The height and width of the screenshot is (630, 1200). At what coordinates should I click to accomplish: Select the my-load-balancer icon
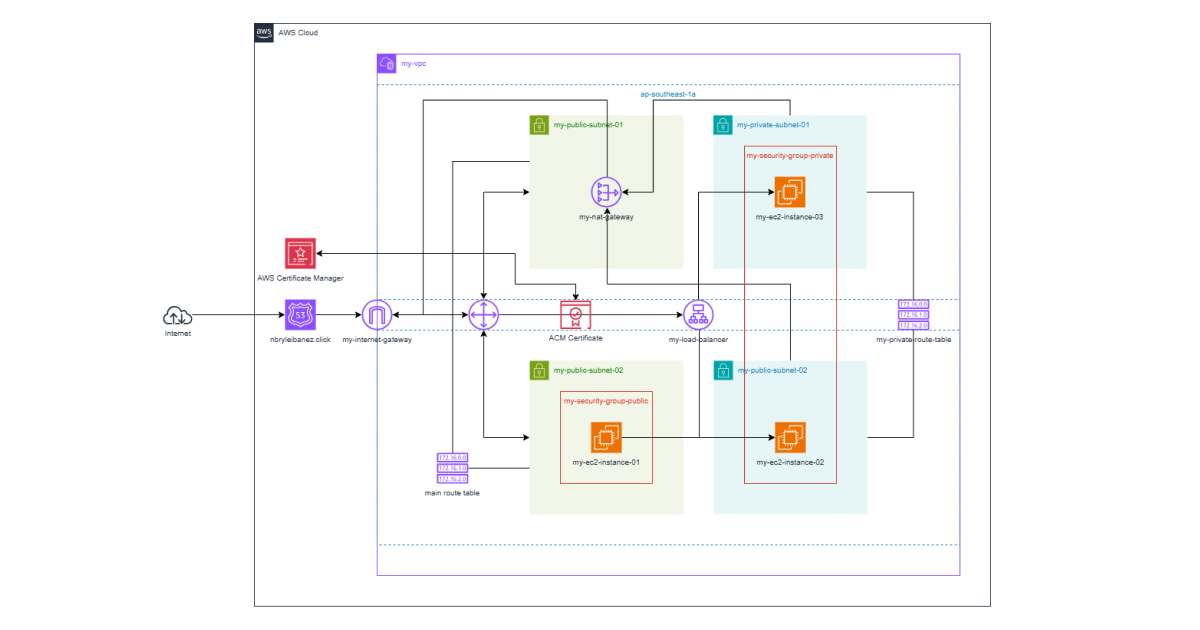(x=698, y=313)
